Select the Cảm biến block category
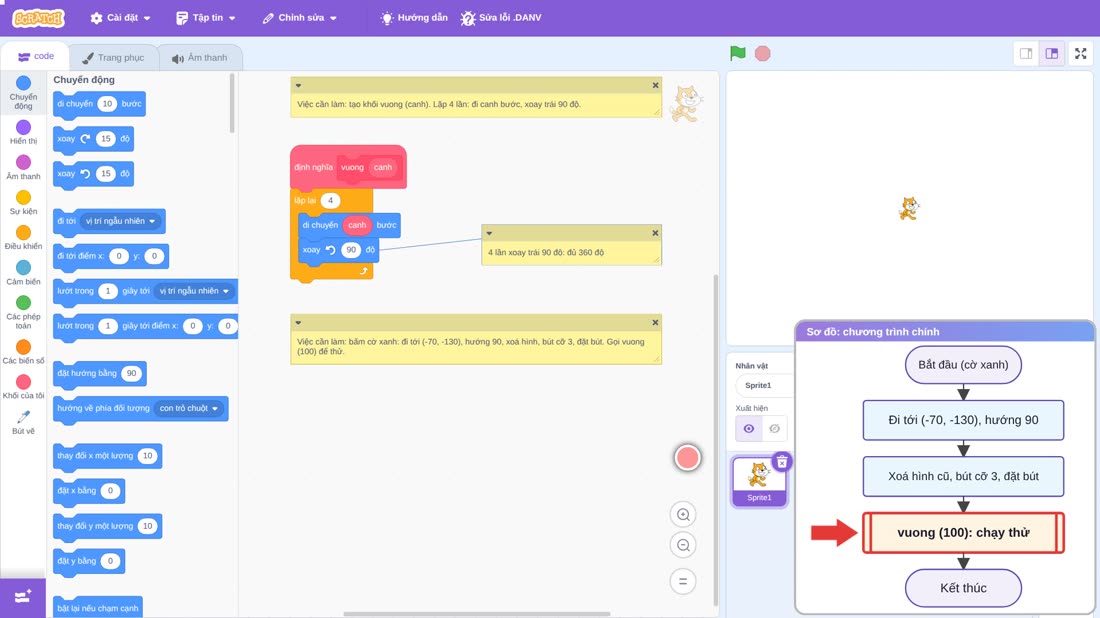Viewport: 1100px width, 618px height. (x=23, y=273)
